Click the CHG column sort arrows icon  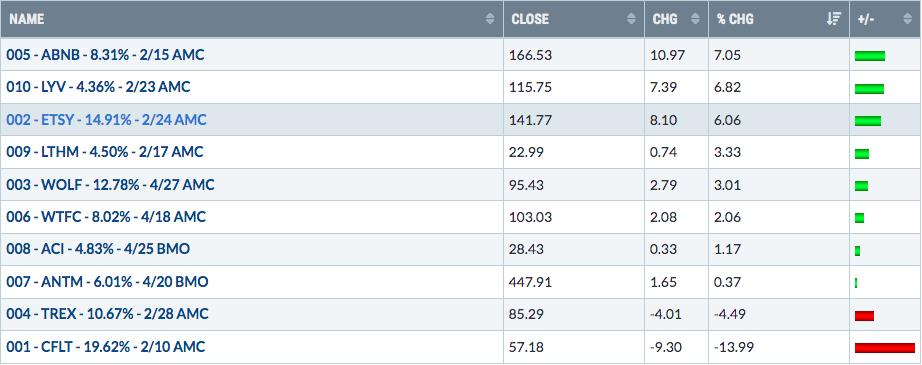(695, 19)
